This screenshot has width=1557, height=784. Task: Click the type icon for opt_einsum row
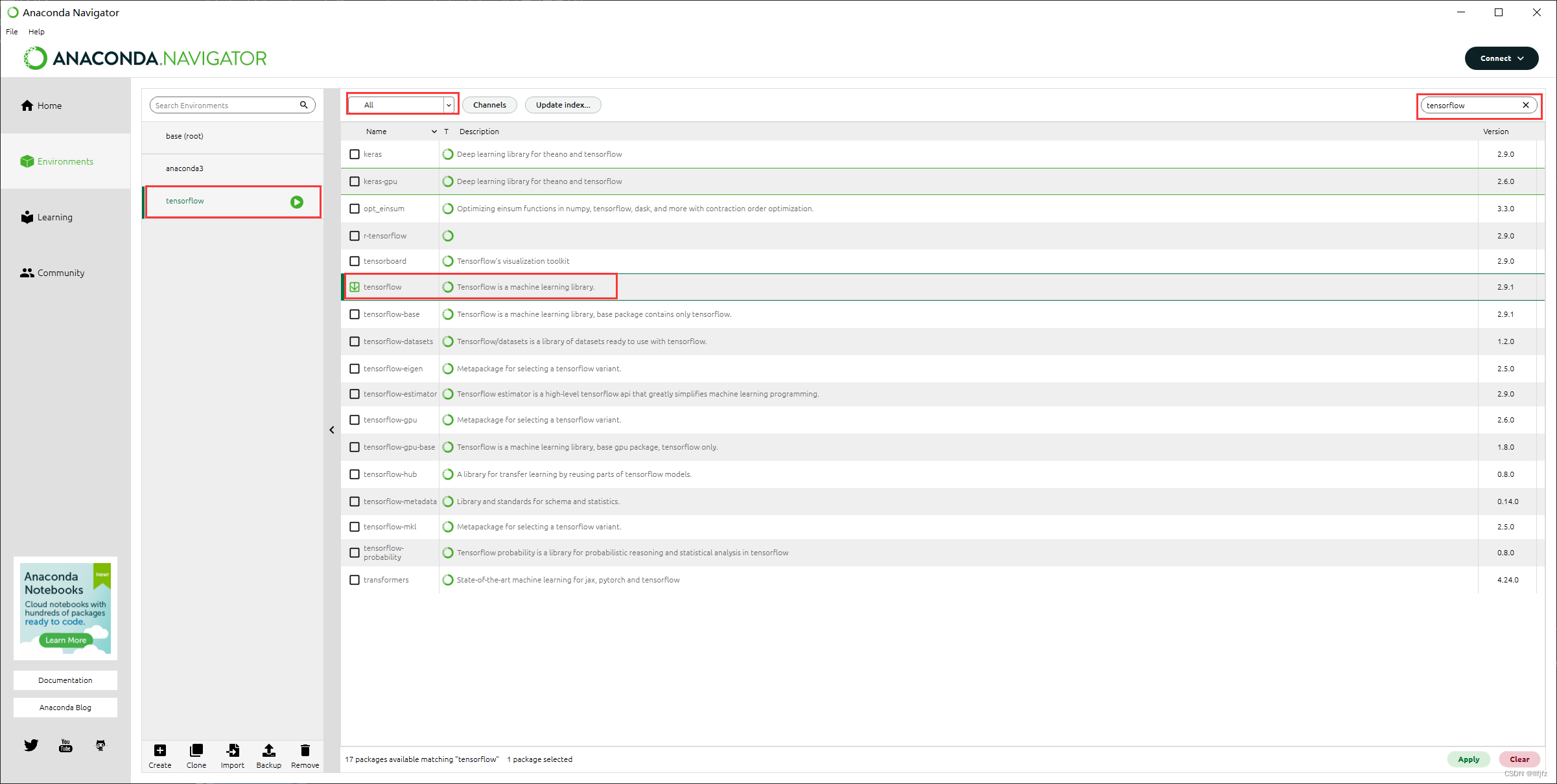pyautogui.click(x=448, y=209)
